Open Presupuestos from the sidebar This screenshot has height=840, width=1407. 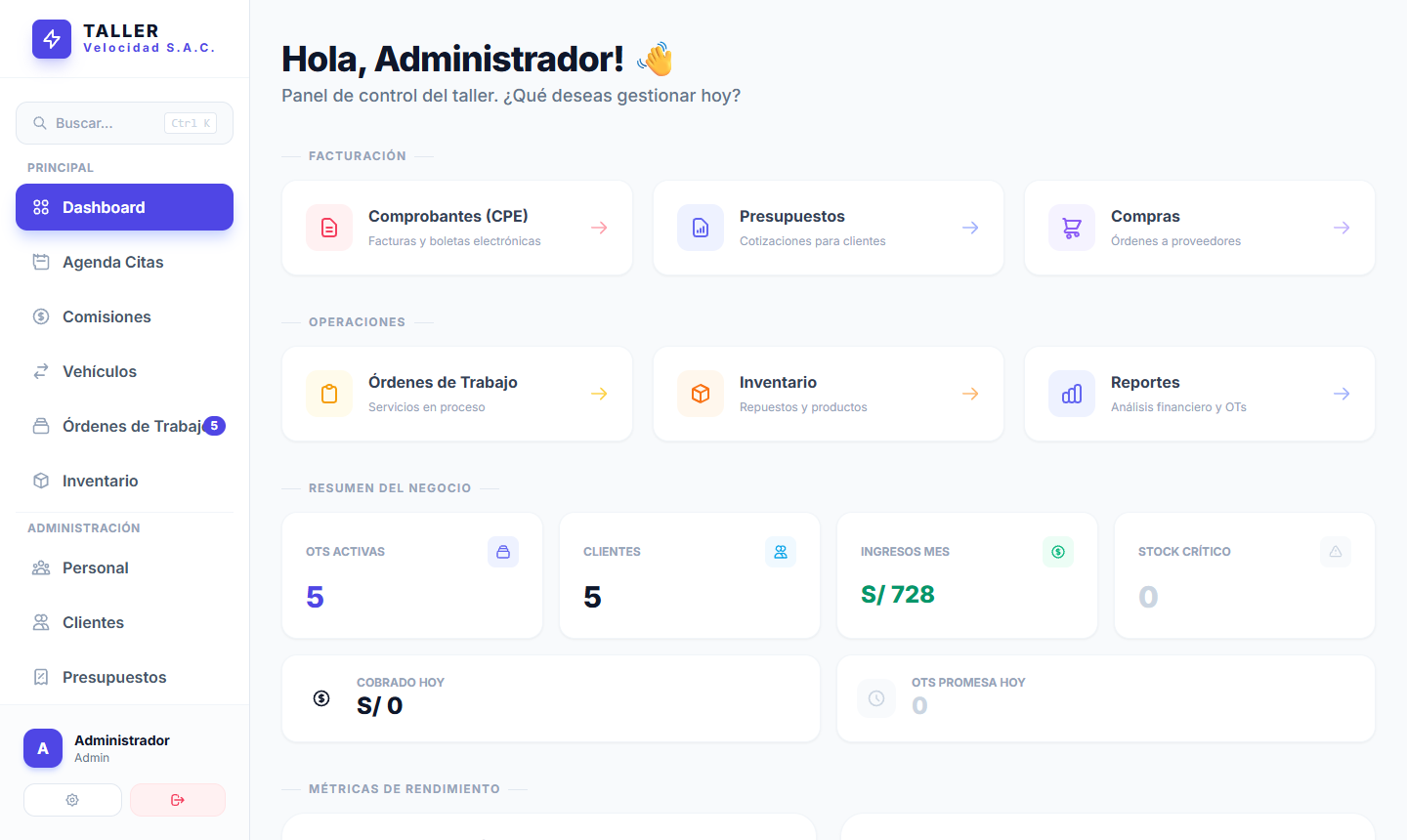(124, 677)
